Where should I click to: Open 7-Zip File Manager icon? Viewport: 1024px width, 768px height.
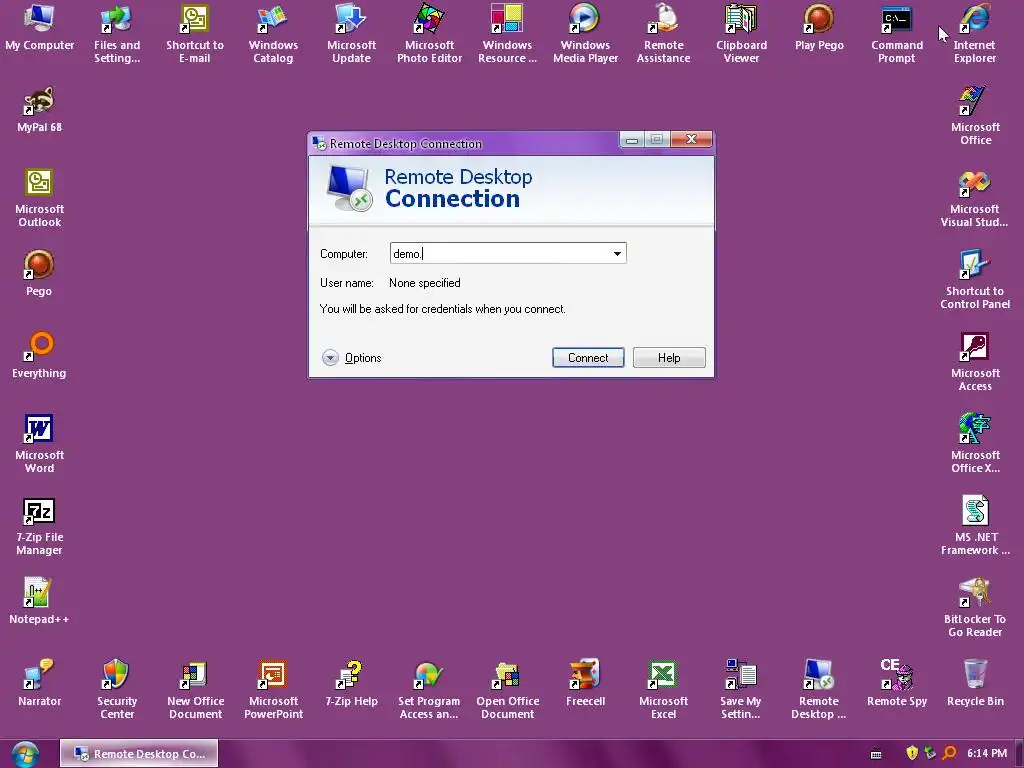pos(39,526)
